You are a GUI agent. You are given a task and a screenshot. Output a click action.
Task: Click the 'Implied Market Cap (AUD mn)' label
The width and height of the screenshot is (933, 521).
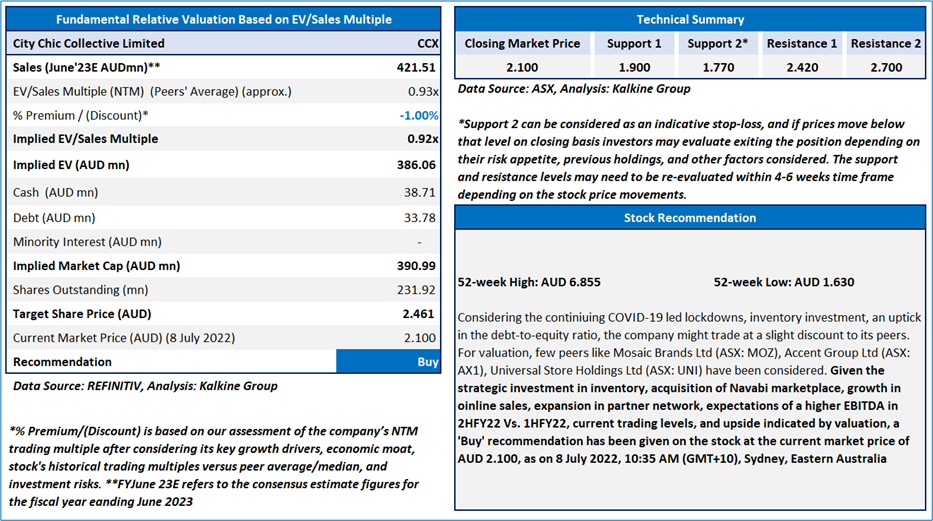point(96,266)
